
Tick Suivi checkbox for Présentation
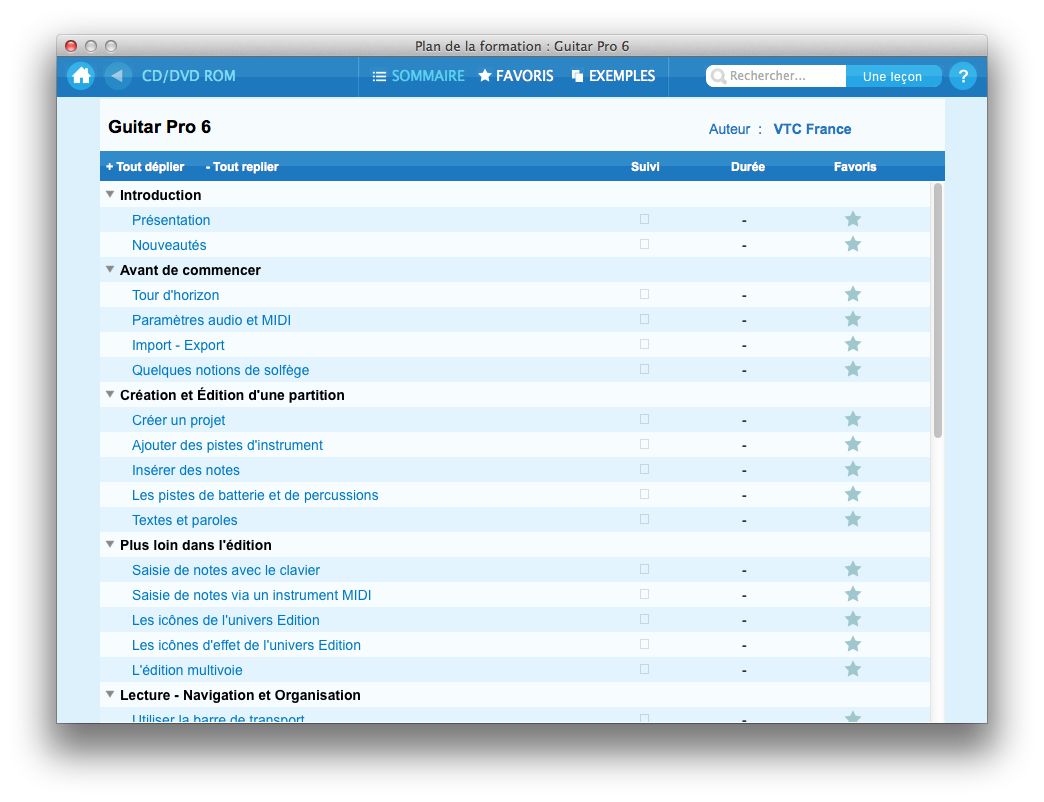click(x=645, y=219)
